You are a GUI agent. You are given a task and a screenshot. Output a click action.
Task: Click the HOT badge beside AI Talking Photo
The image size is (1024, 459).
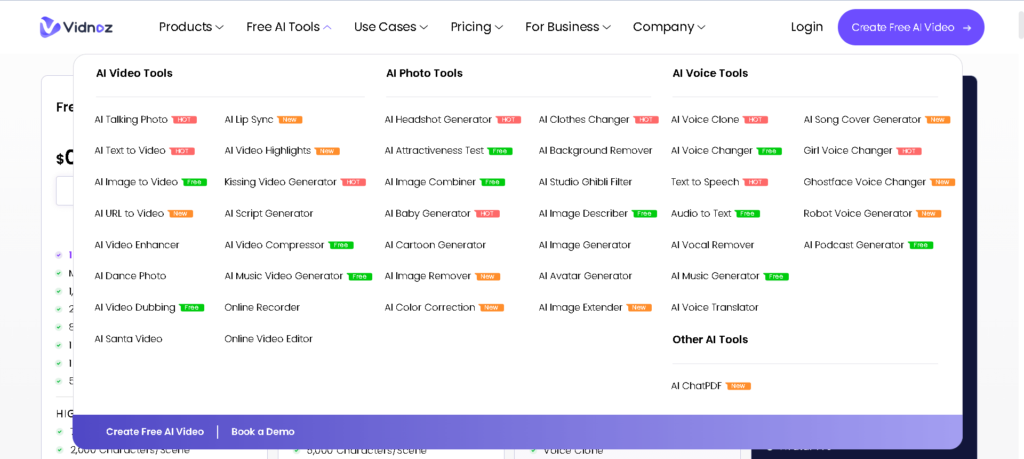(x=184, y=120)
